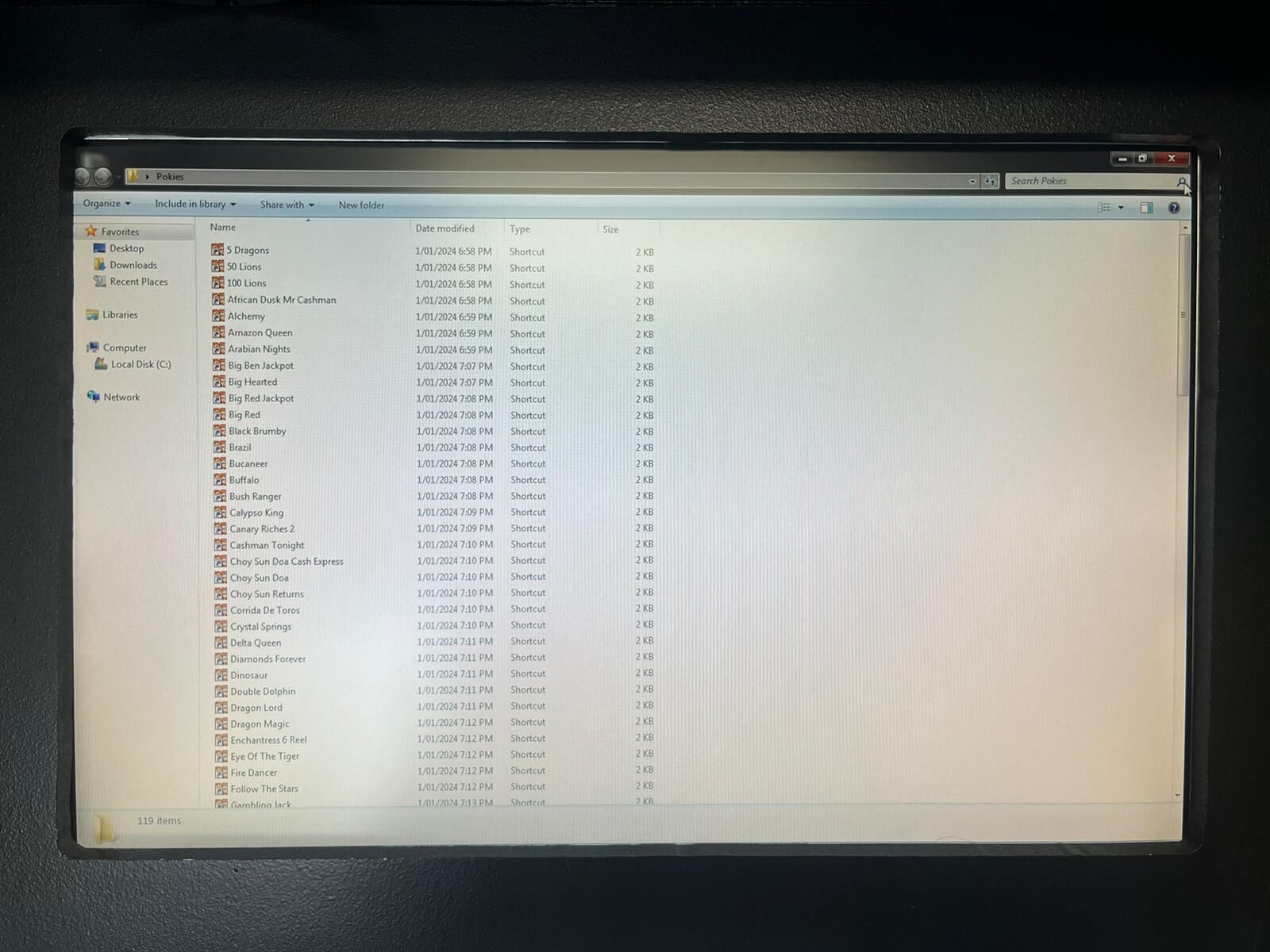Select the Calypso King shortcut icon
Screen dimensions: 1270x952
pyautogui.click(x=220, y=512)
